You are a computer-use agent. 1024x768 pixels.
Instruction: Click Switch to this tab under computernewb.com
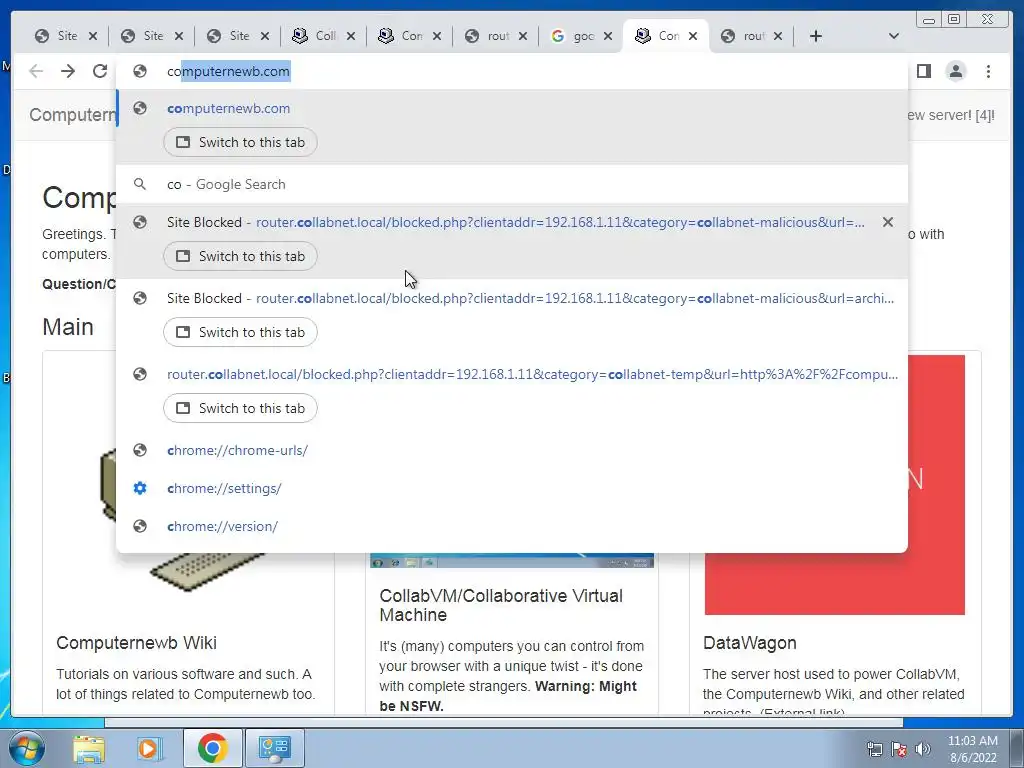tap(240, 142)
